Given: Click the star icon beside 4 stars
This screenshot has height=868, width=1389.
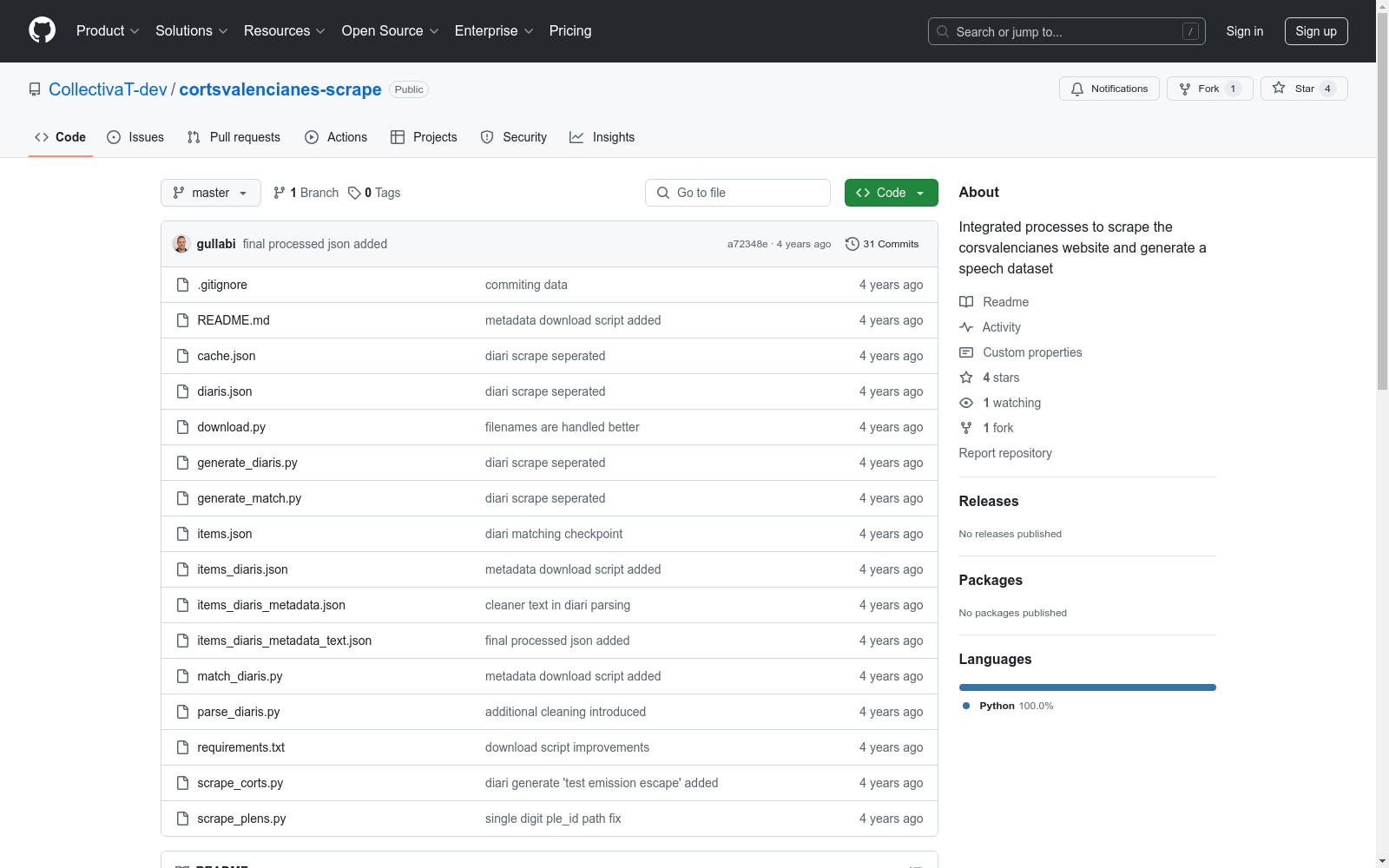Looking at the screenshot, I should coord(966,378).
